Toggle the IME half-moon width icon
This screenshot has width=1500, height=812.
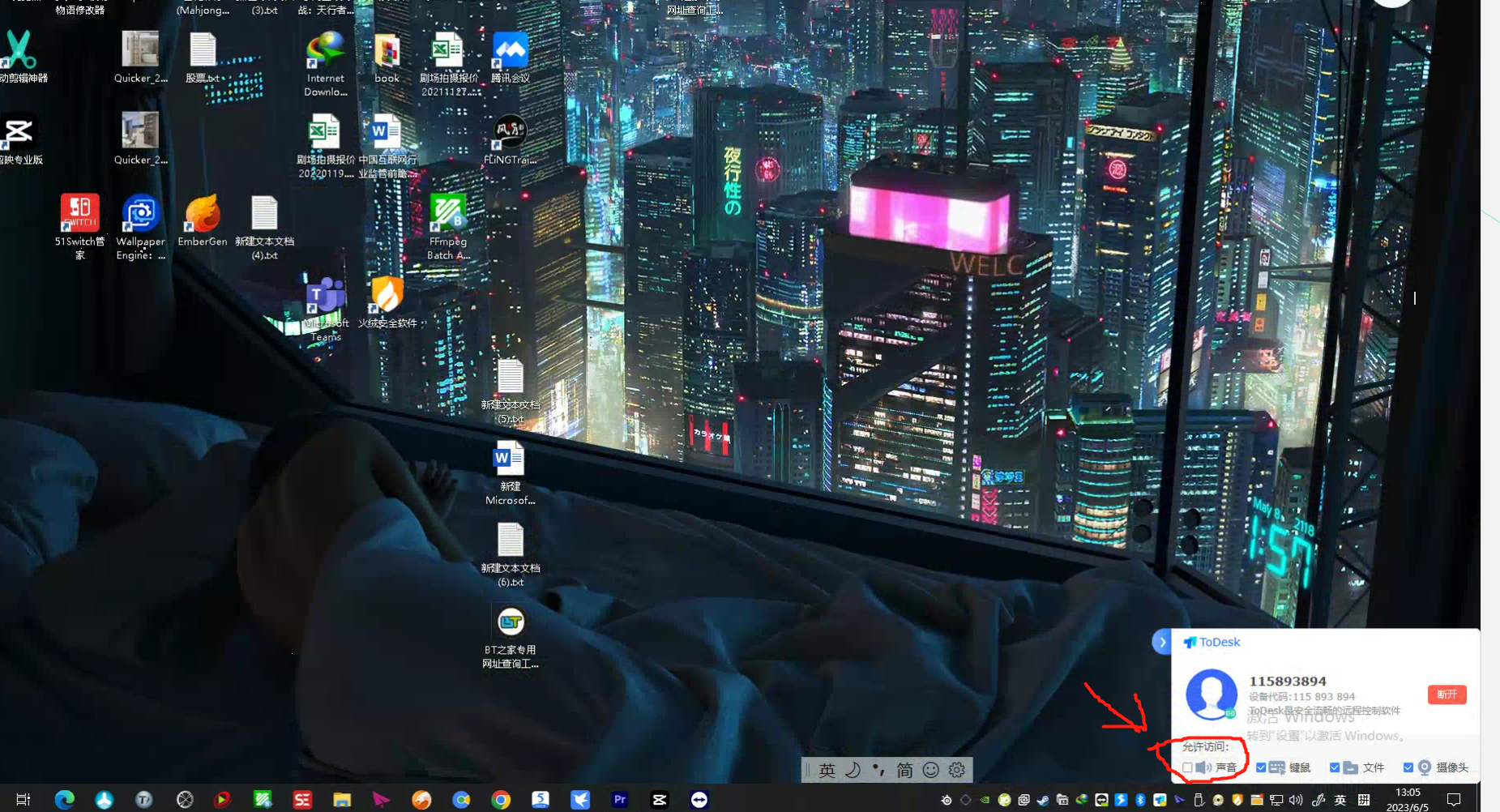(853, 770)
